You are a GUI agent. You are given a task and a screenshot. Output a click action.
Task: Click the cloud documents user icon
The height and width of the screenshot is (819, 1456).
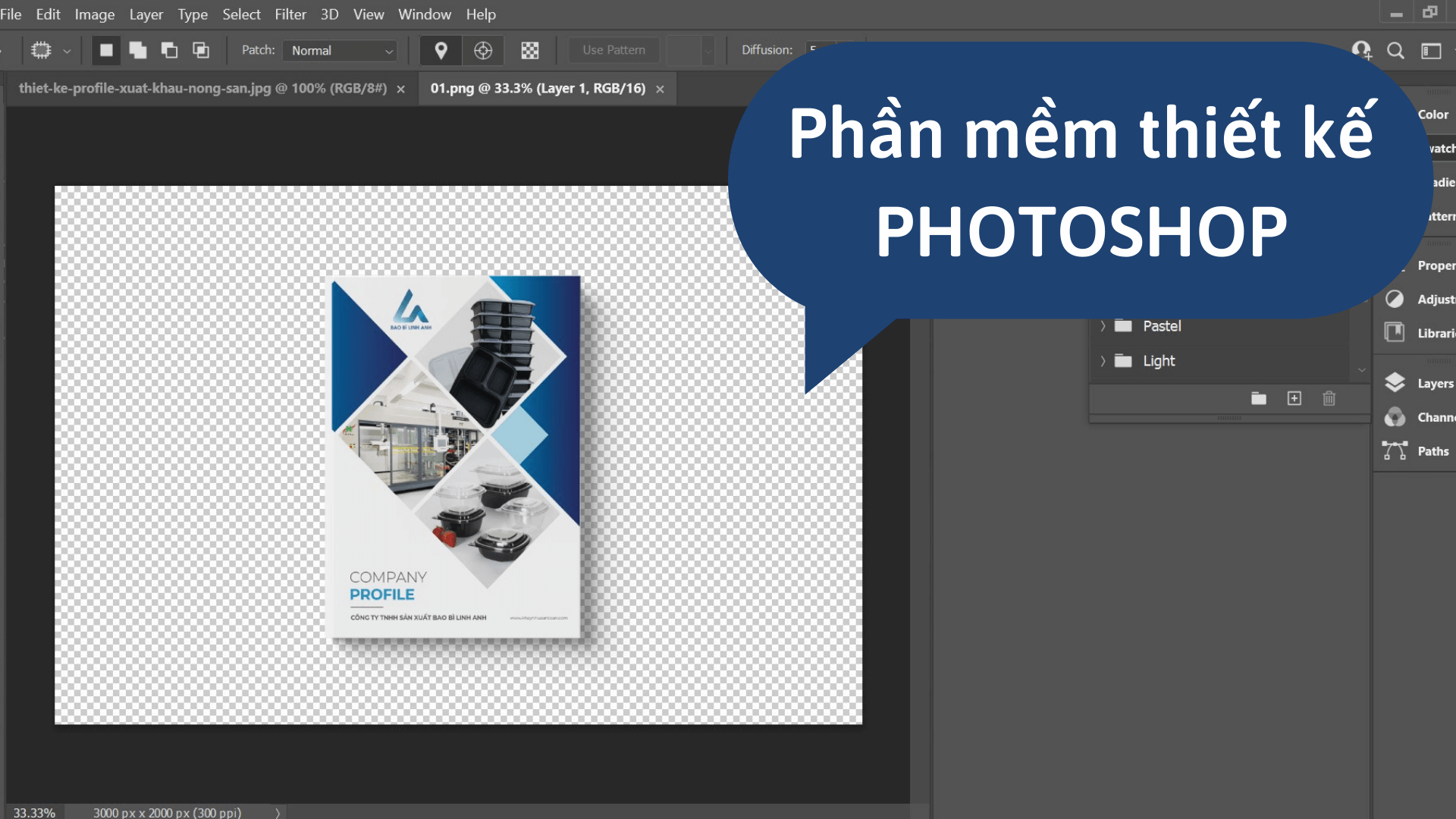[x=1361, y=50]
